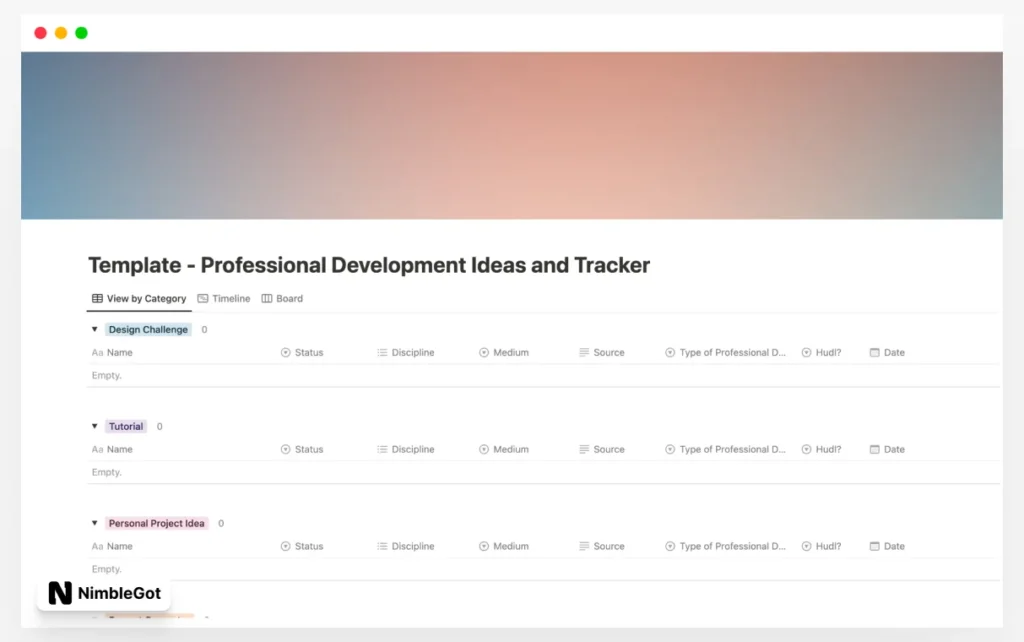Switch to the View by Category tab

pyautogui.click(x=139, y=298)
